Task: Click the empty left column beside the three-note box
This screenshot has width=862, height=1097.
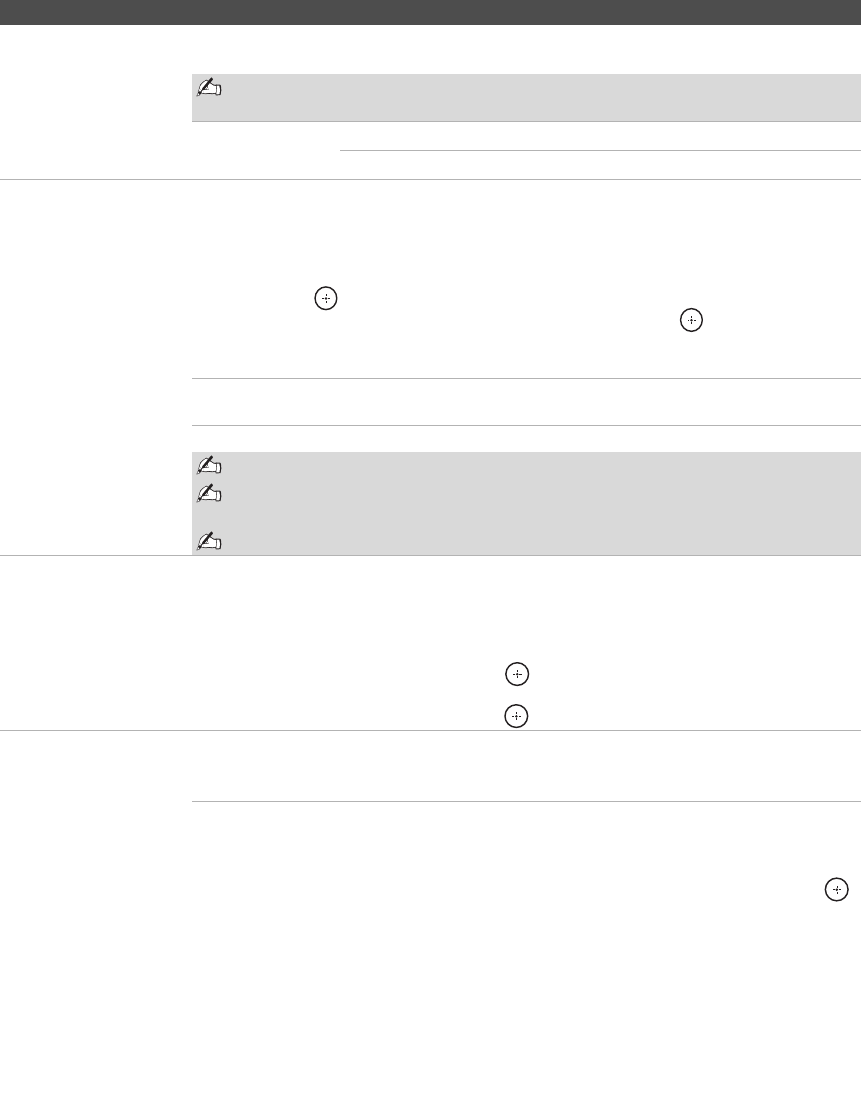Action: pos(96,504)
